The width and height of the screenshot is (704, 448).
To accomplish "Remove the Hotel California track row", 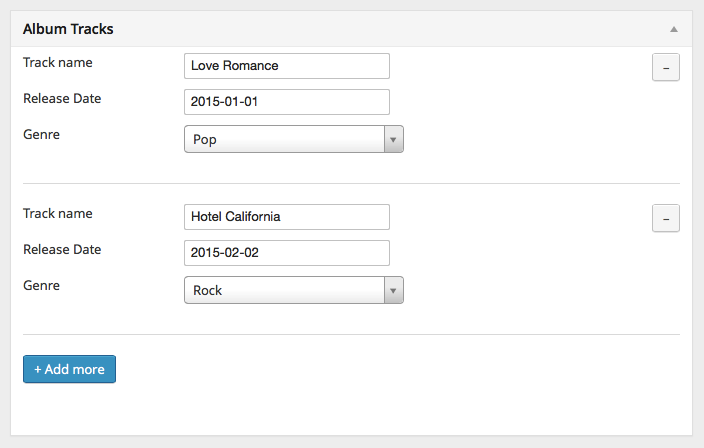I will (666, 218).
